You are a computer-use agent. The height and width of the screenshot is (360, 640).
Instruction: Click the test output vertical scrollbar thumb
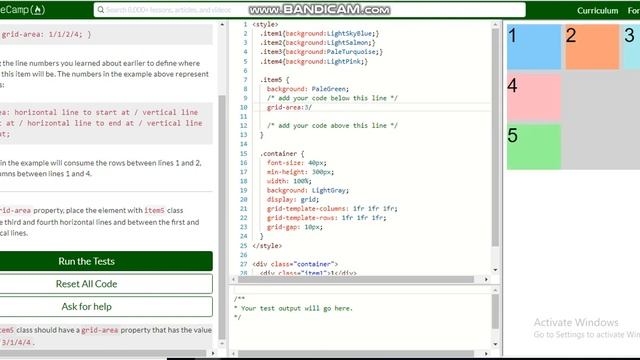tap(495, 312)
